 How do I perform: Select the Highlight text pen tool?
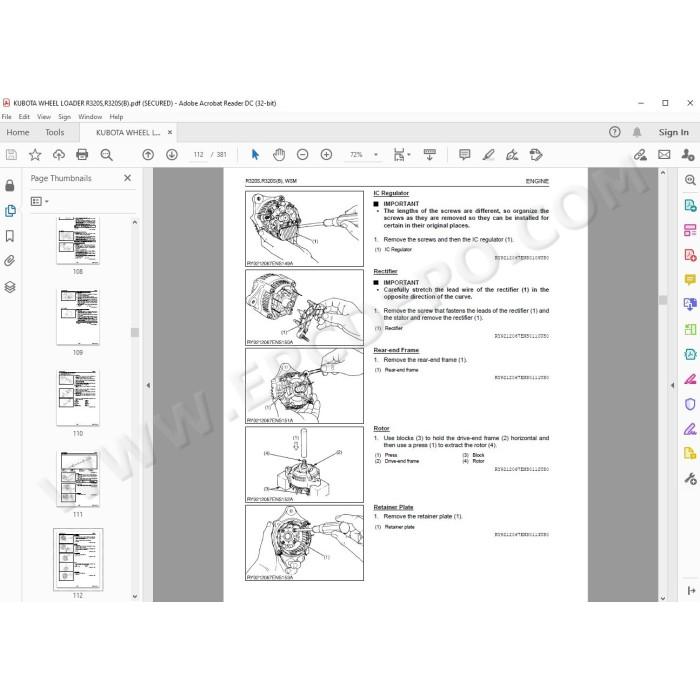click(x=488, y=155)
